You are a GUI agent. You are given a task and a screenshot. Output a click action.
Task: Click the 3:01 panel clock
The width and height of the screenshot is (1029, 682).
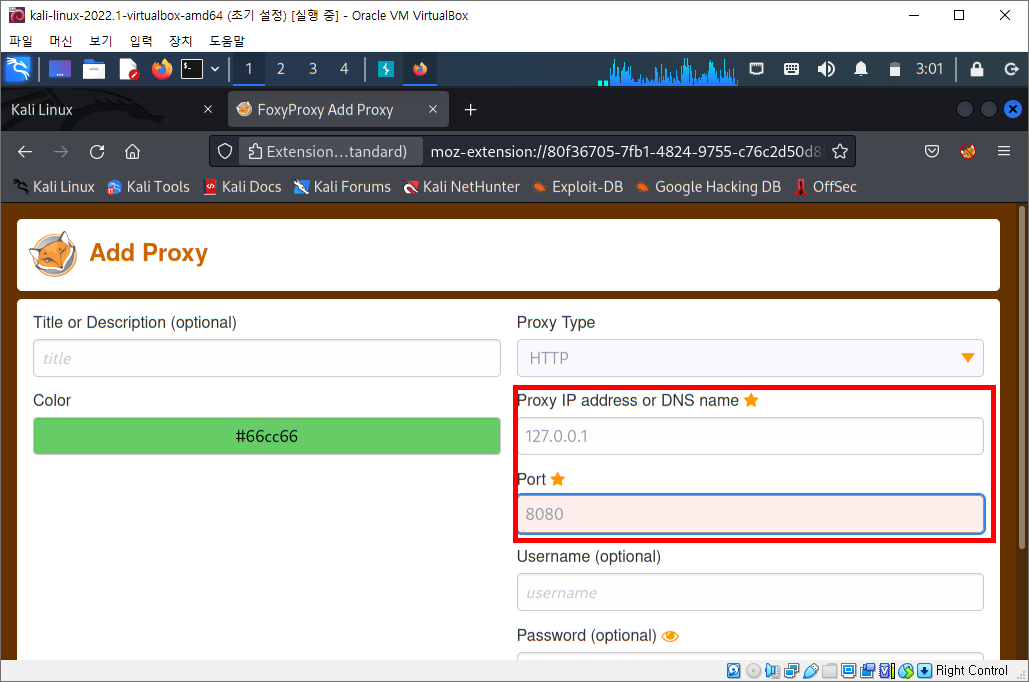(x=929, y=69)
